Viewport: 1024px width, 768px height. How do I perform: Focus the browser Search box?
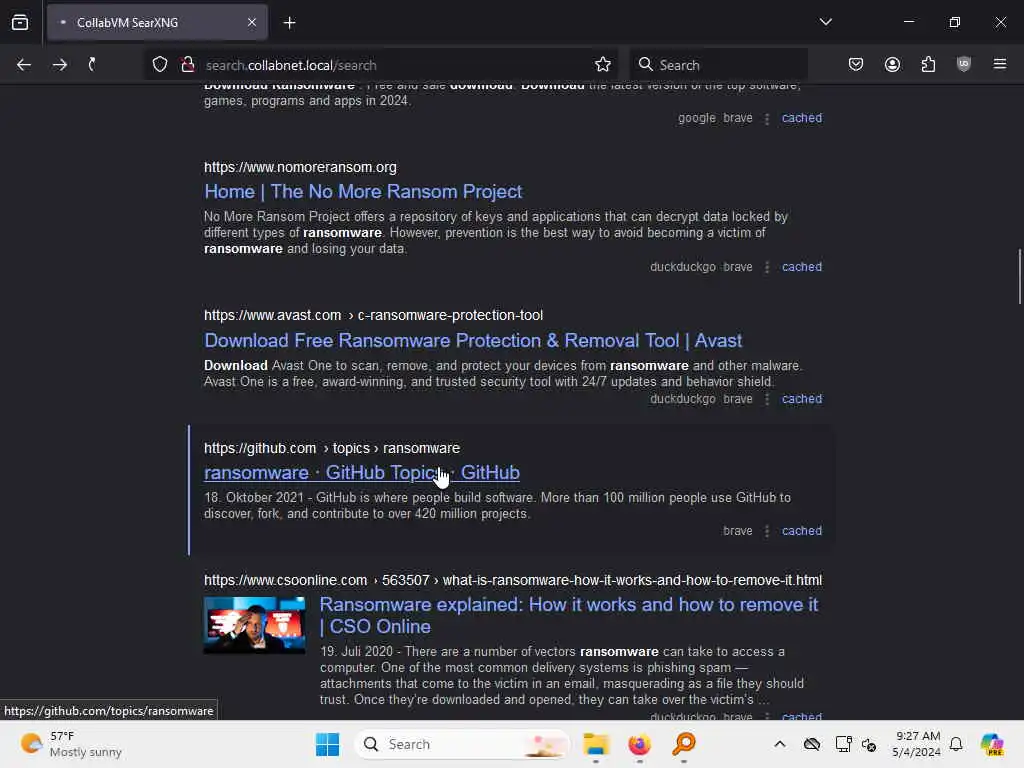718,65
